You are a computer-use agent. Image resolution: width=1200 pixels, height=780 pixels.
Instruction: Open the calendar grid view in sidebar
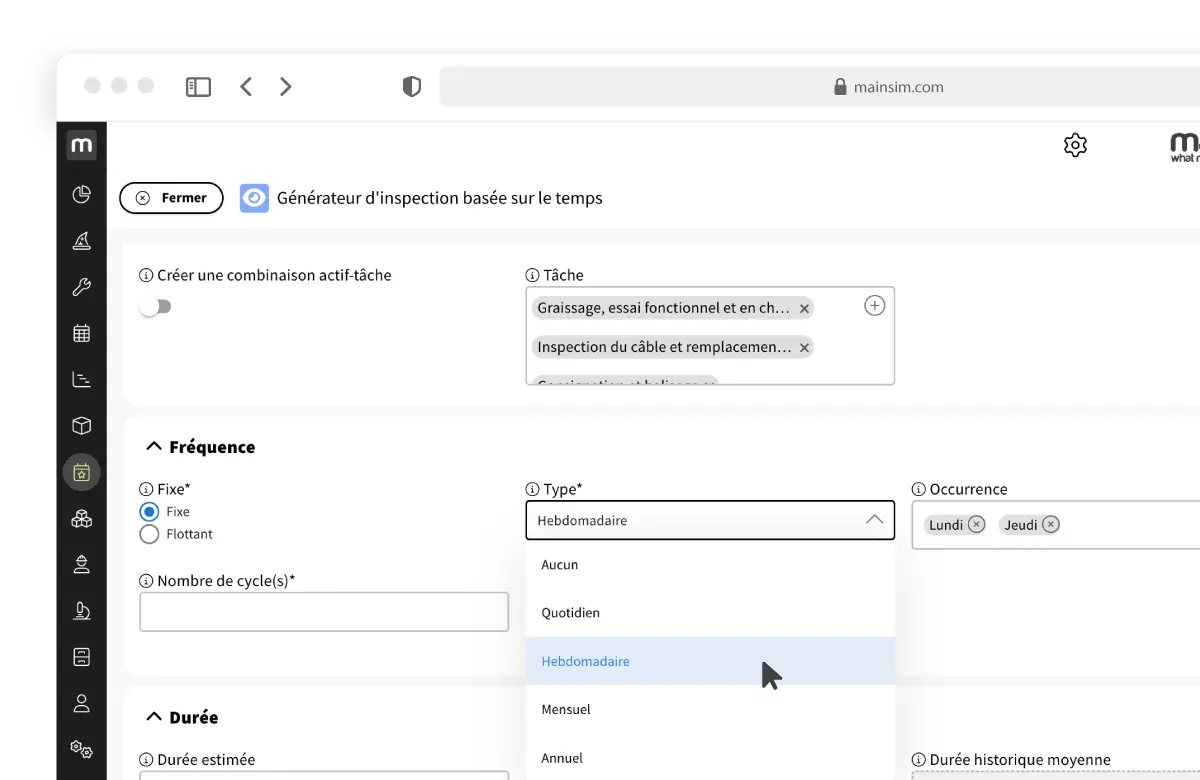82,334
